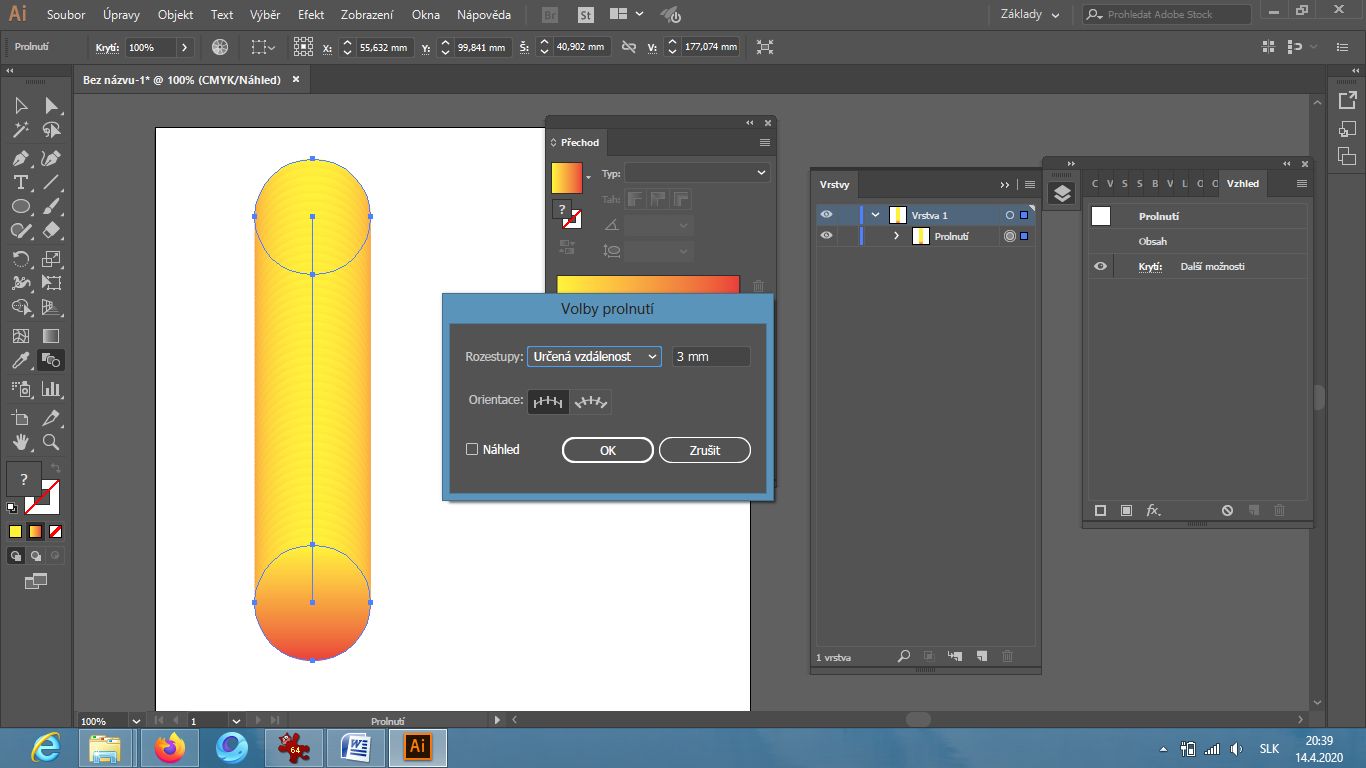Click the yellow-to-red gradient slider bar
The height and width of the screenshot is (768, 1366).
(x=647, y=285)
